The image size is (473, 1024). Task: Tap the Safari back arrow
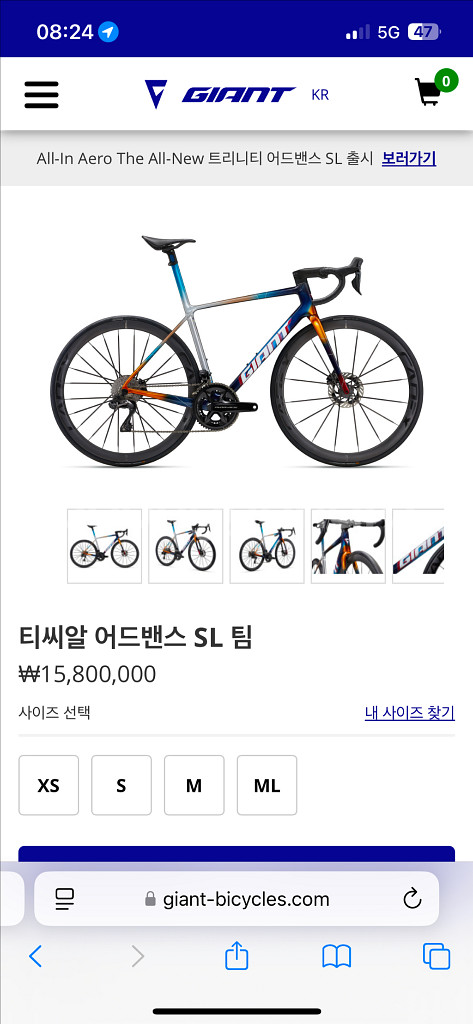pyautogui.click(x=35, y=956)
